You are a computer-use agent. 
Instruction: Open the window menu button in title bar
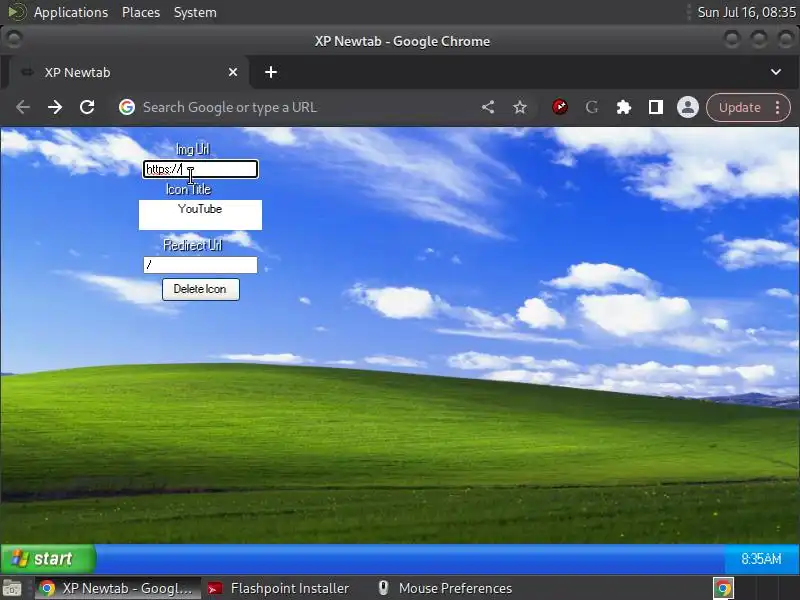[x=14, y=38]
